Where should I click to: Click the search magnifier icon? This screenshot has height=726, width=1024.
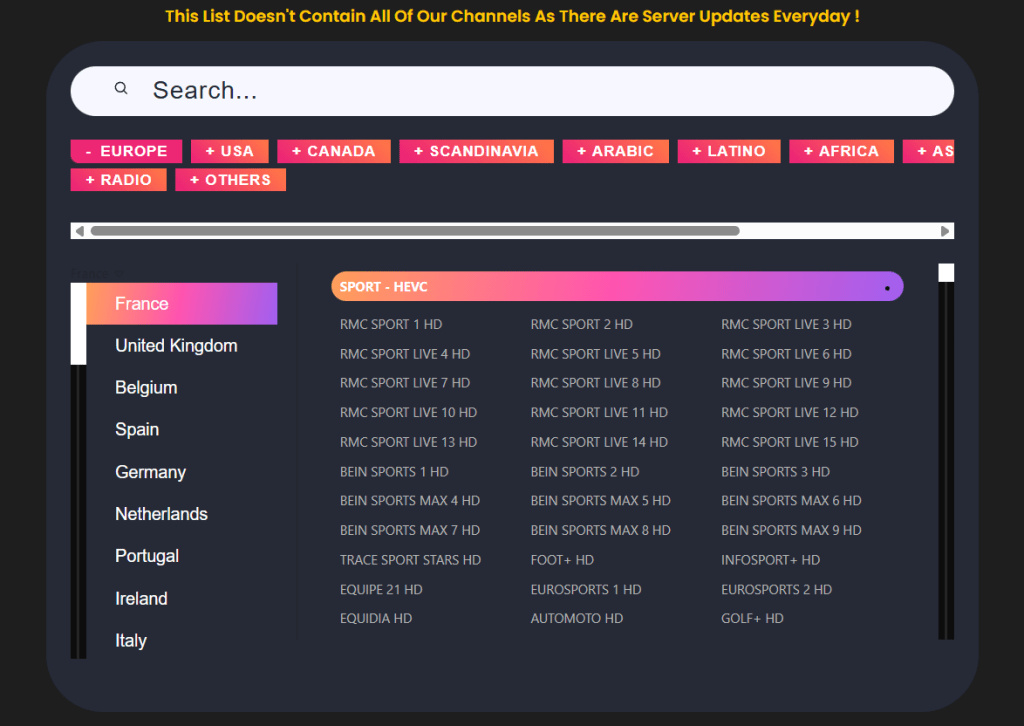click(x=120, y=88)
